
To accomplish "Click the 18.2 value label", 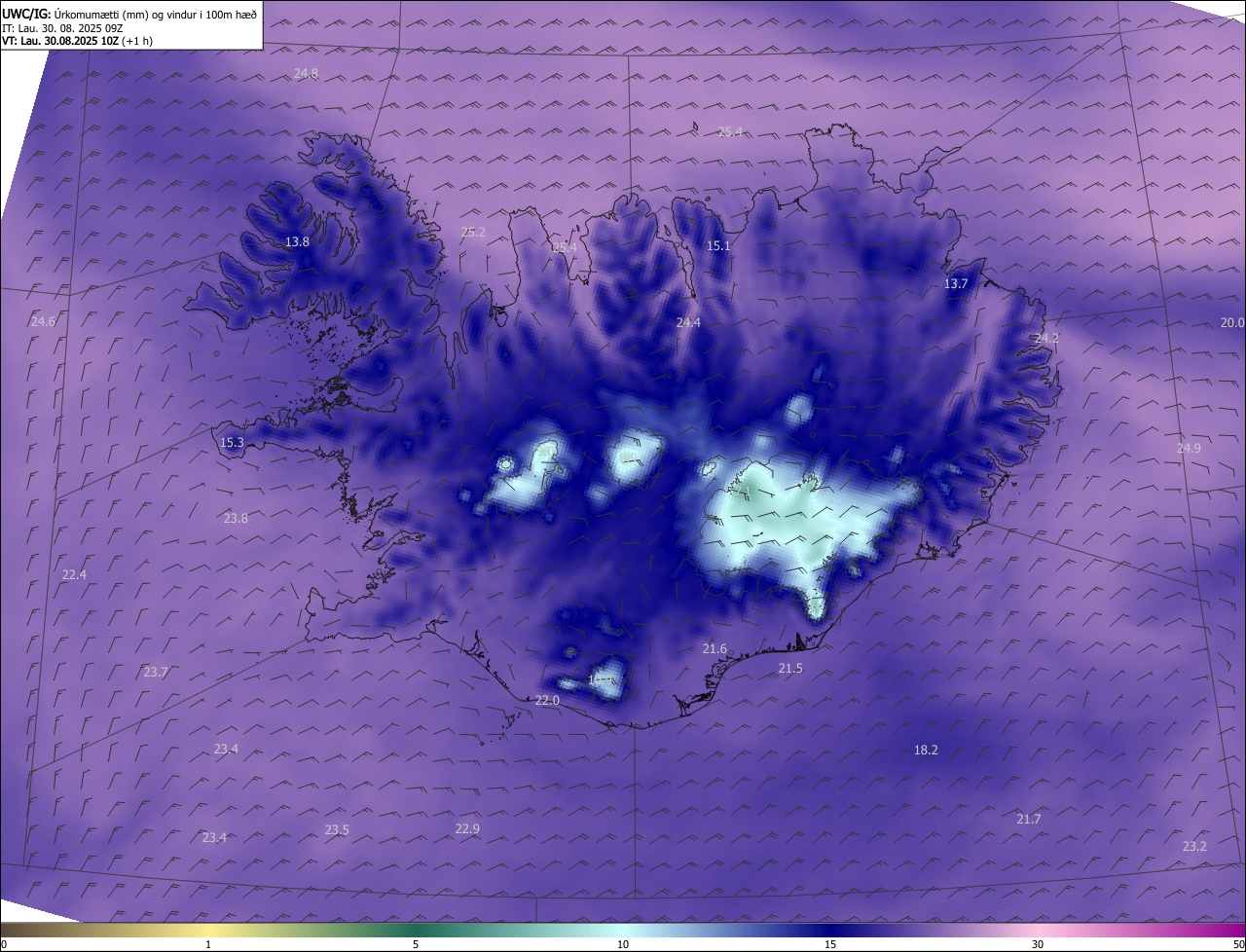I will (x=926, y=751).
